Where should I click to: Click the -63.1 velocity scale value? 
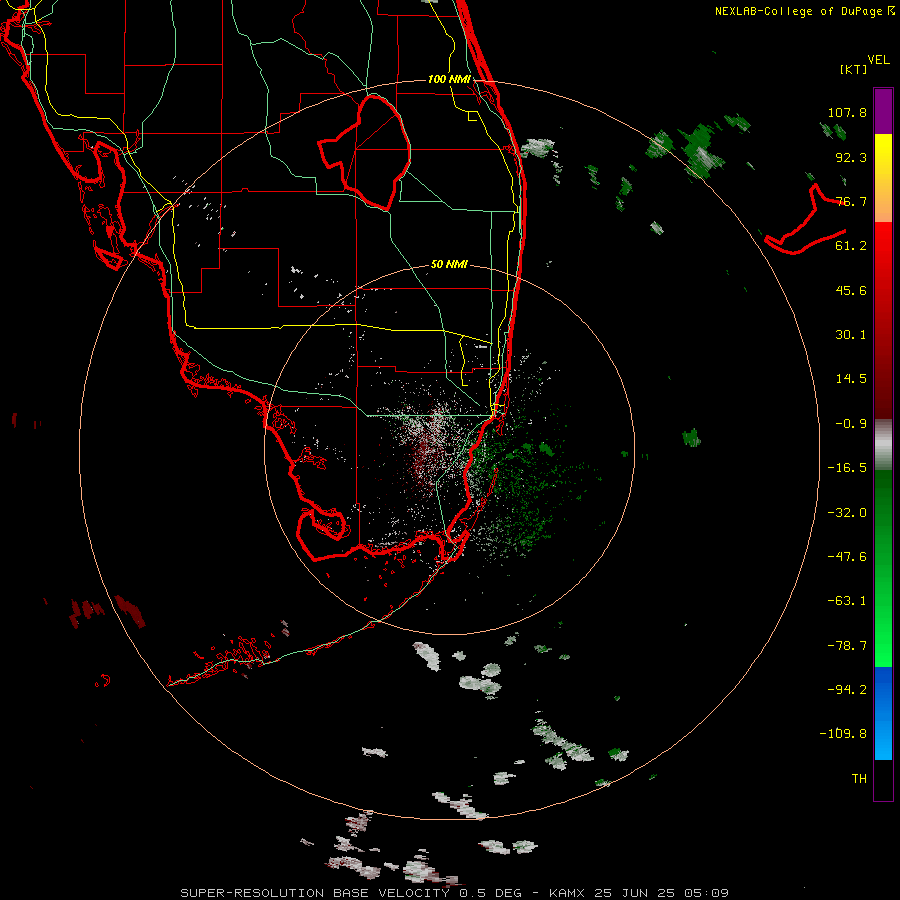[847, 601]
